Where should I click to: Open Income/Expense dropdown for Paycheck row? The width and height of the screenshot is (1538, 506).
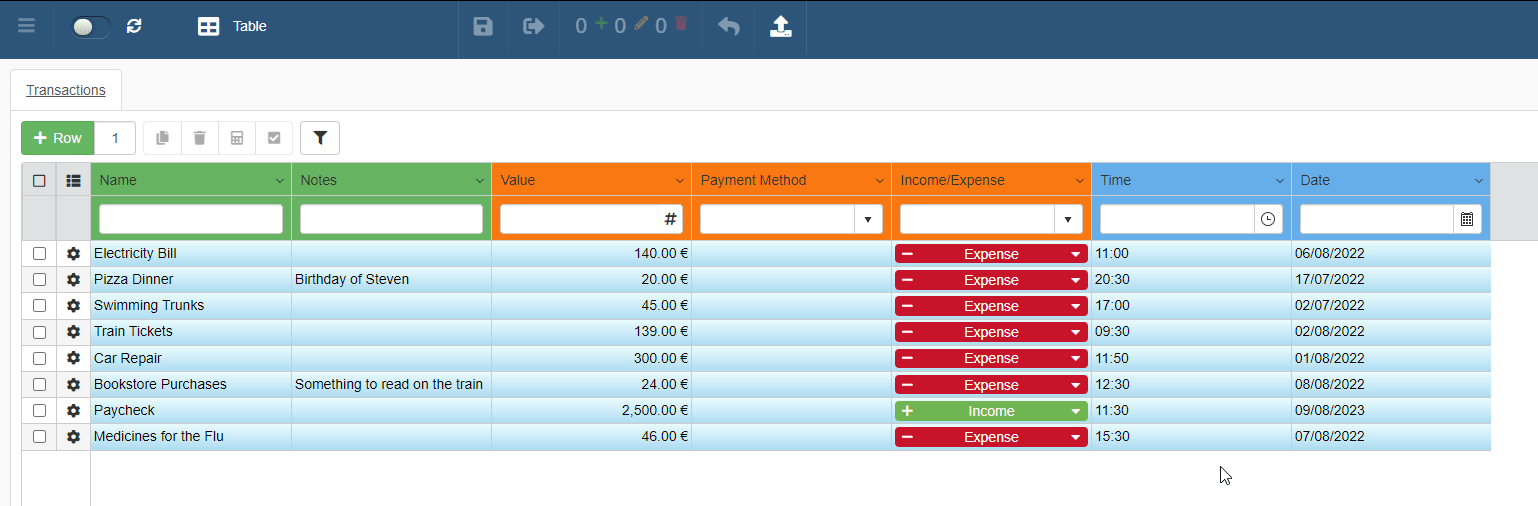click(1075, 411)
